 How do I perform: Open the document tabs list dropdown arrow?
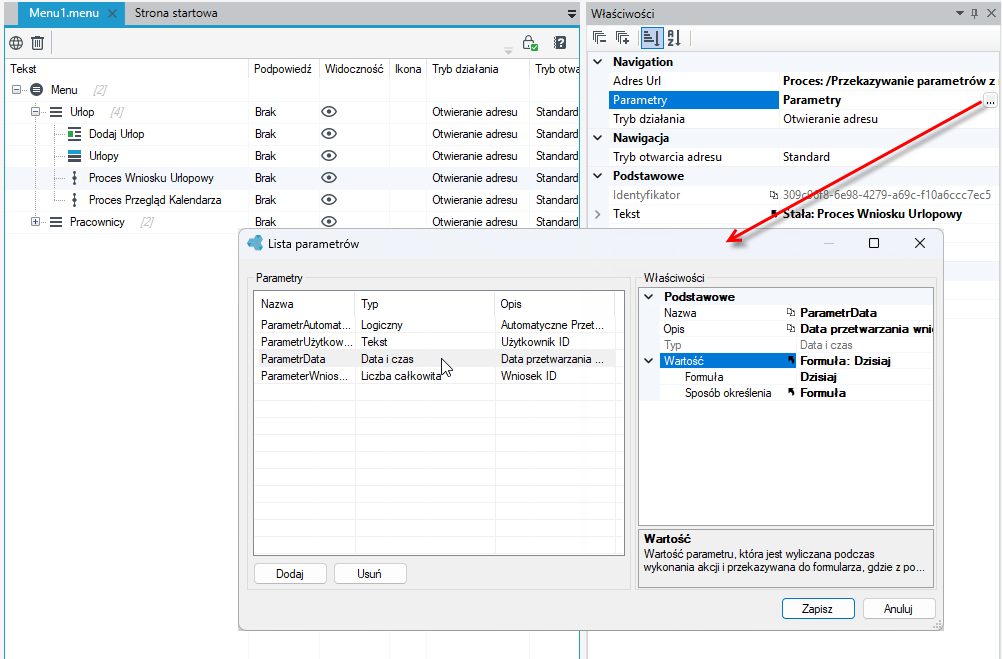[x=572, y=13]
